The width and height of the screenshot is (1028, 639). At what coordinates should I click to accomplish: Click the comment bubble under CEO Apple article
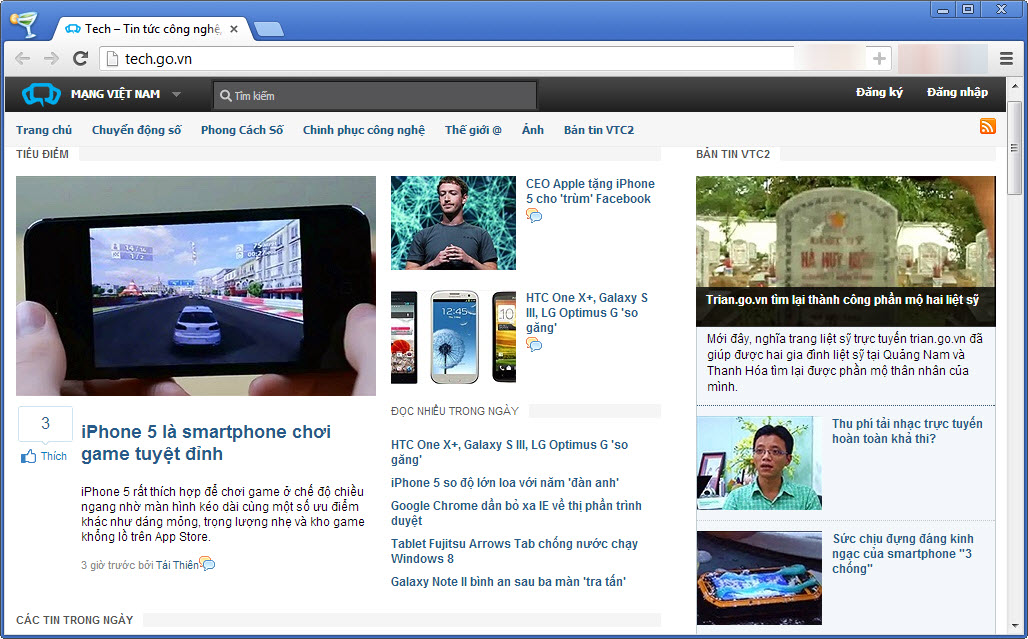(x=534, y=216)
